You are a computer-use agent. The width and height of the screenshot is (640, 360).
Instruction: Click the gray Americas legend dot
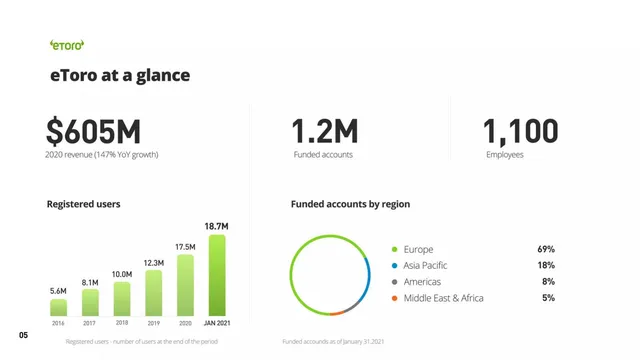[x=394, y=282]
